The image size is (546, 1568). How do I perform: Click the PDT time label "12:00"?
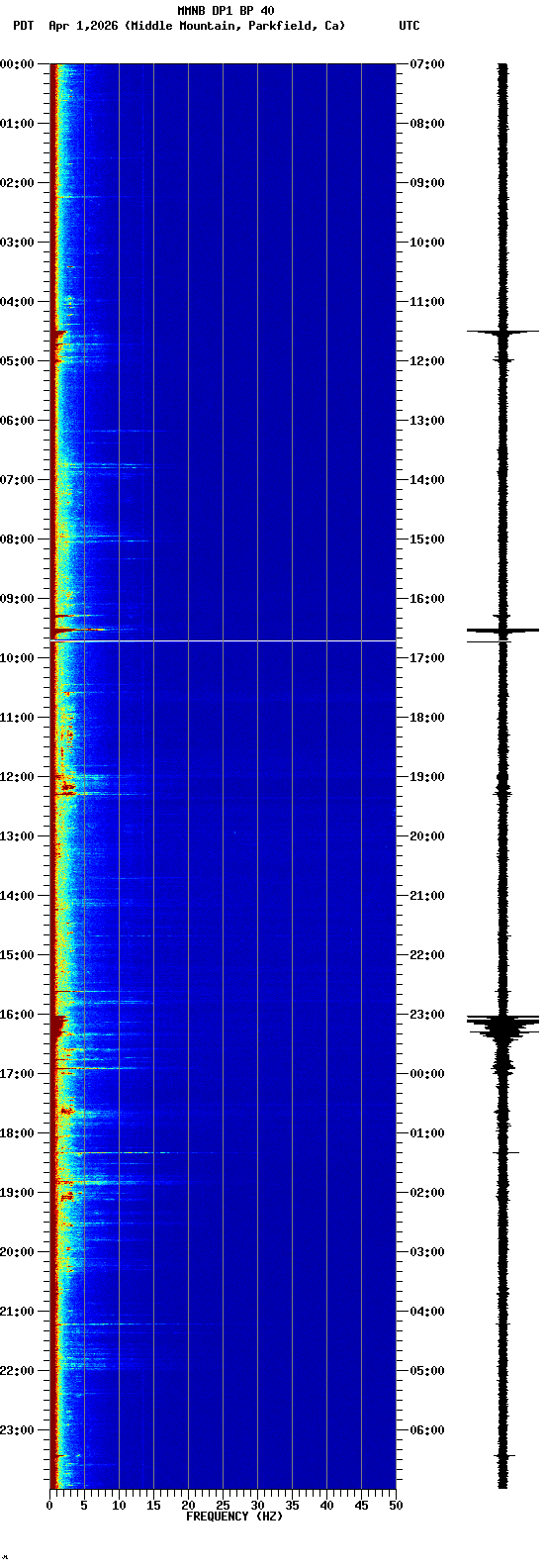click(x=16, y=777)
